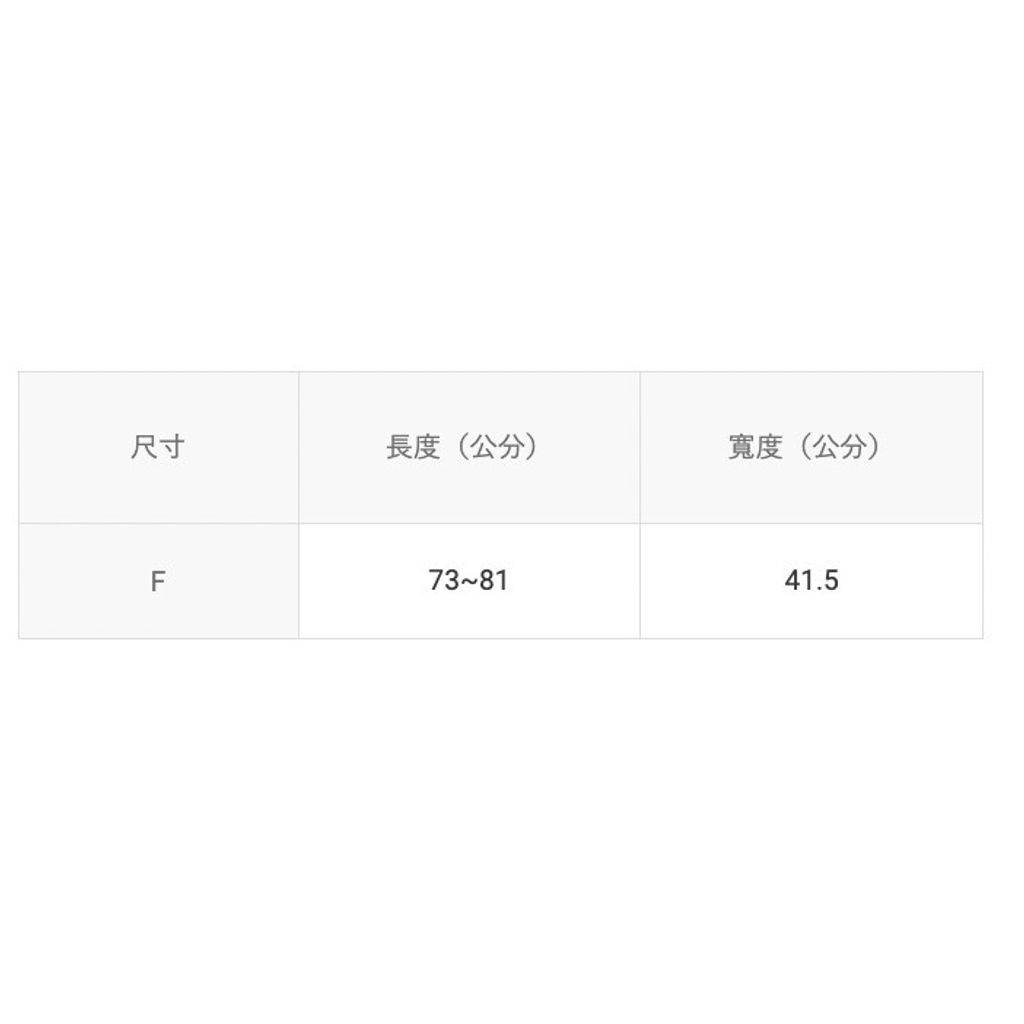Click the character 長 in length header
1024x1024 pixels.
400,447
